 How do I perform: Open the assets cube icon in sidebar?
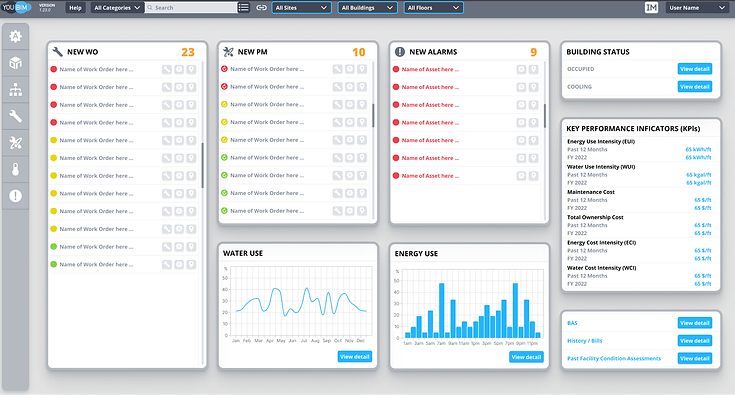(x=15, y=63)
